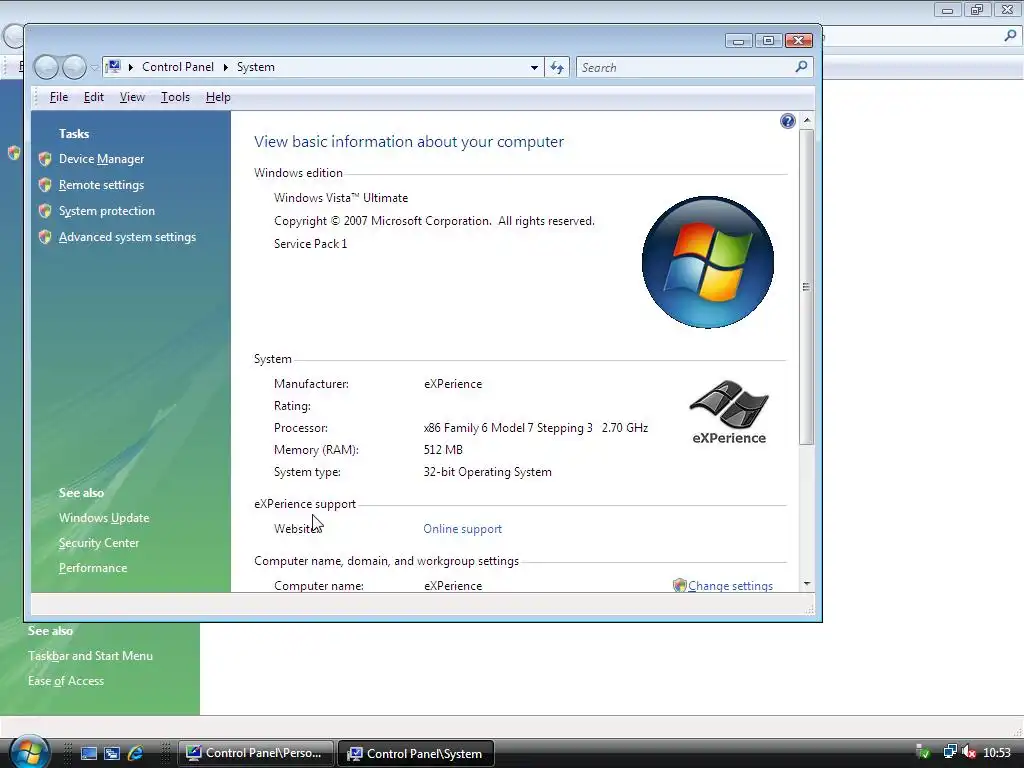This screenshot has height=768, width=1024.
Task: Click the Forward navigation button
Action: (74, 67)
